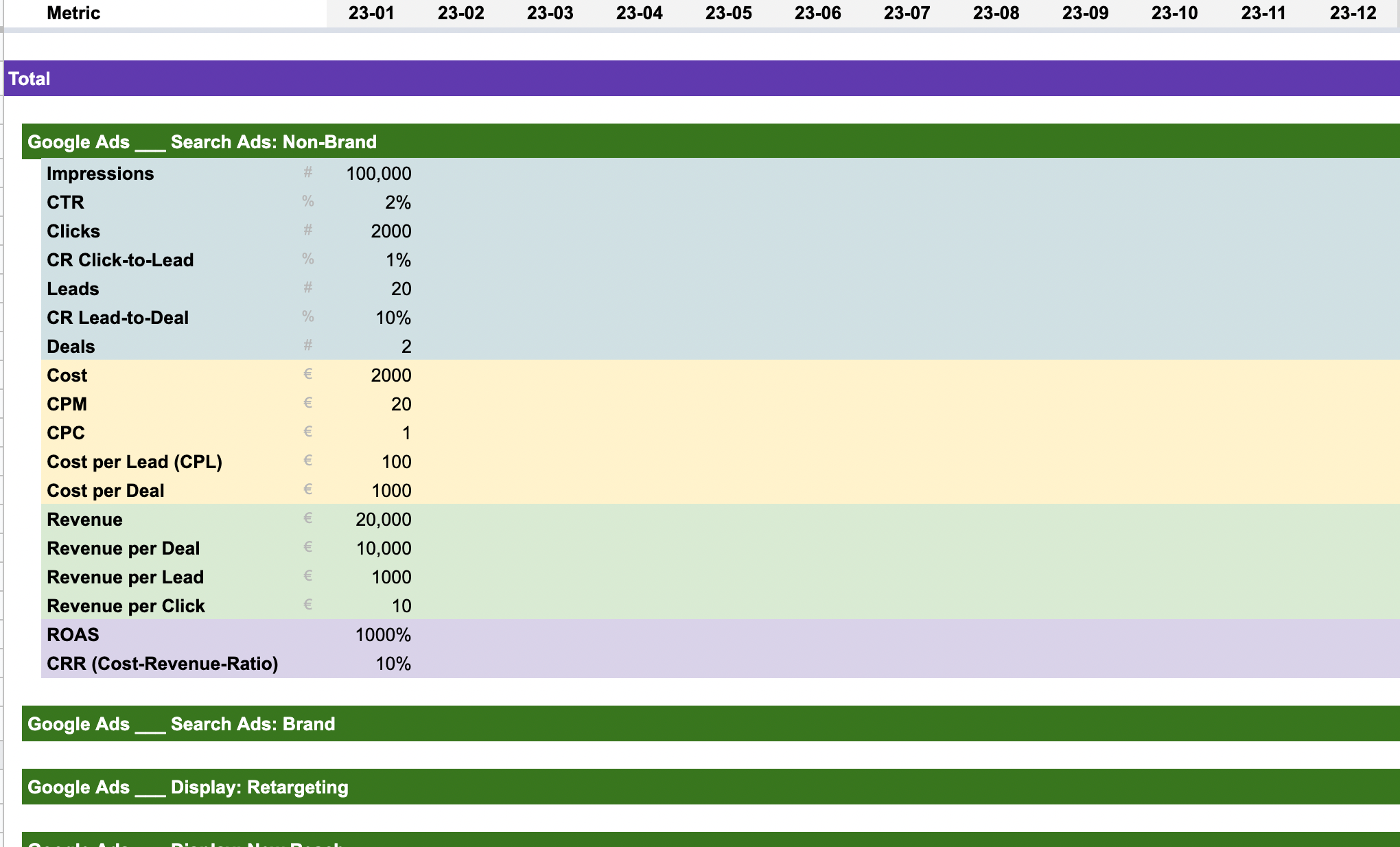Click the 23-07 month column header
Viewport: 1400px width, 847px height.
coord(907,13)
